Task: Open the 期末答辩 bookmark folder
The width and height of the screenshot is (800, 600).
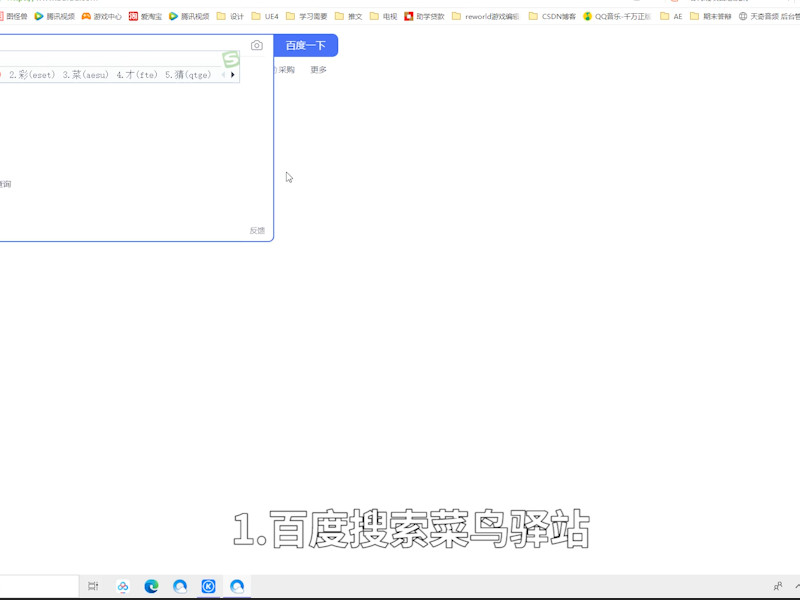Action: click(x=711, y=16)
